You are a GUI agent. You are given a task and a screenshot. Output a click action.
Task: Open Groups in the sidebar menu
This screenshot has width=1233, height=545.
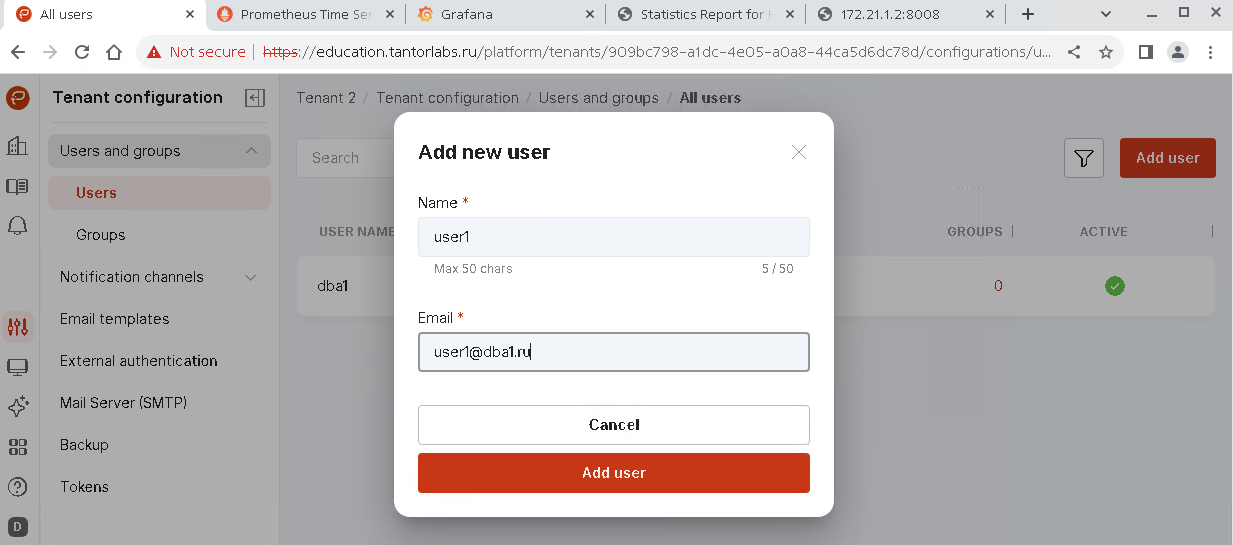tap(101, 235)
